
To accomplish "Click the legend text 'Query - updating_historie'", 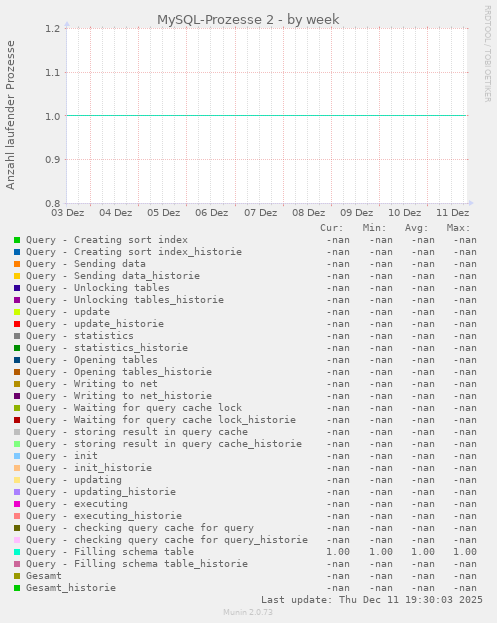I will pyautogui.click(x=101, y=492).
